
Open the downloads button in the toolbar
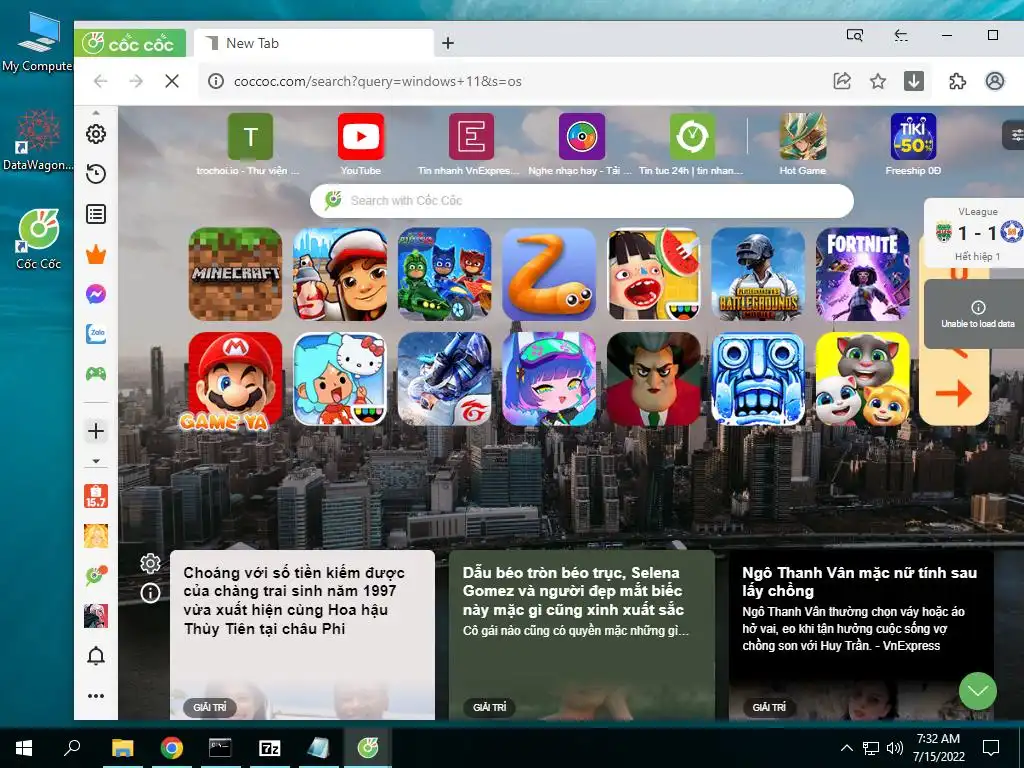[x=914, y=81]
